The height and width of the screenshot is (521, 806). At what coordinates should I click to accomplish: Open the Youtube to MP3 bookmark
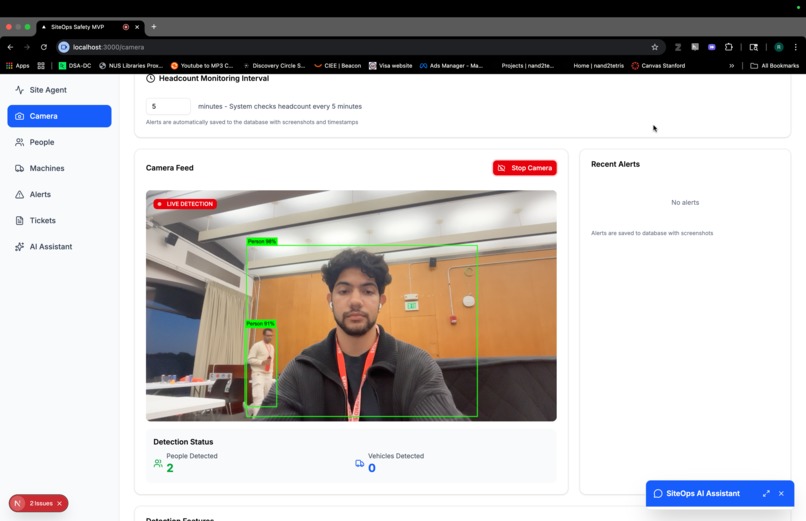(x=202, y=66)
